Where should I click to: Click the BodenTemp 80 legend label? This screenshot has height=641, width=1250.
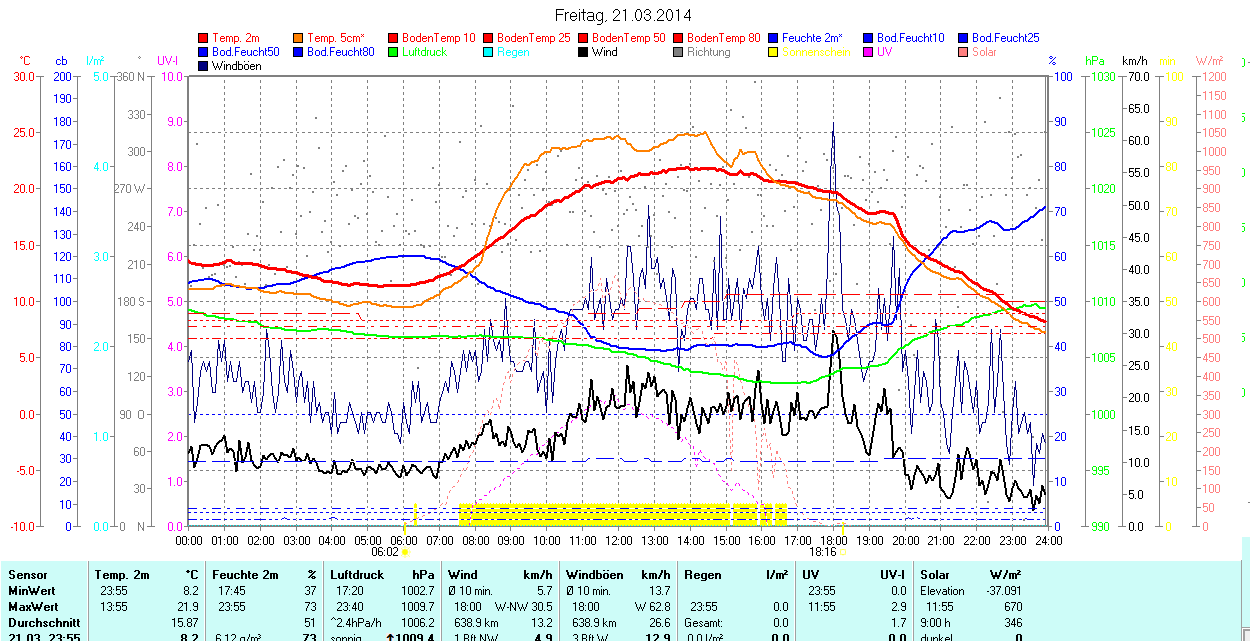pyautogui.click(x=724, y=38)
